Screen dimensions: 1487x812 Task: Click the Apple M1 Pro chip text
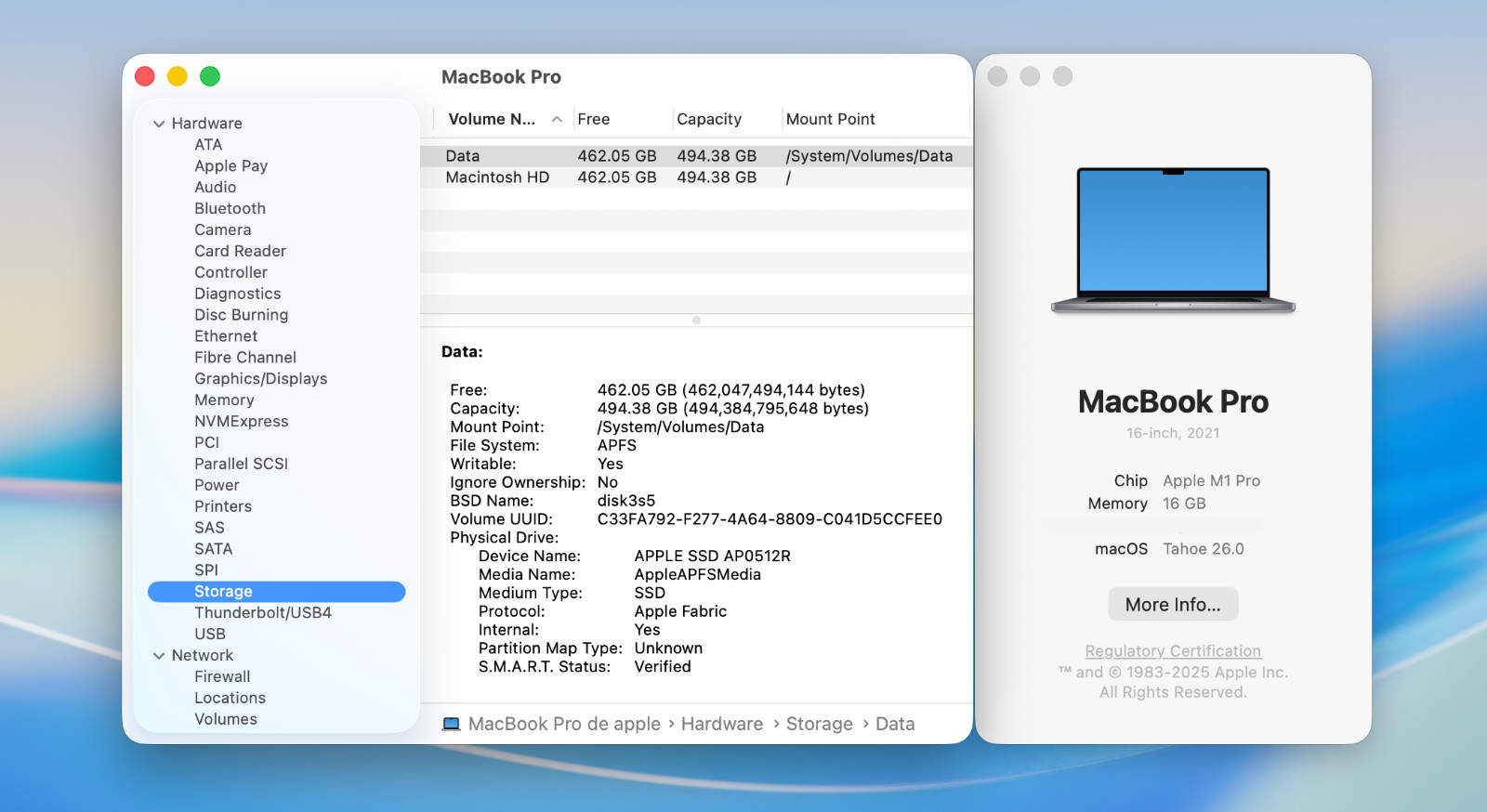click(x=1211, y=481)
